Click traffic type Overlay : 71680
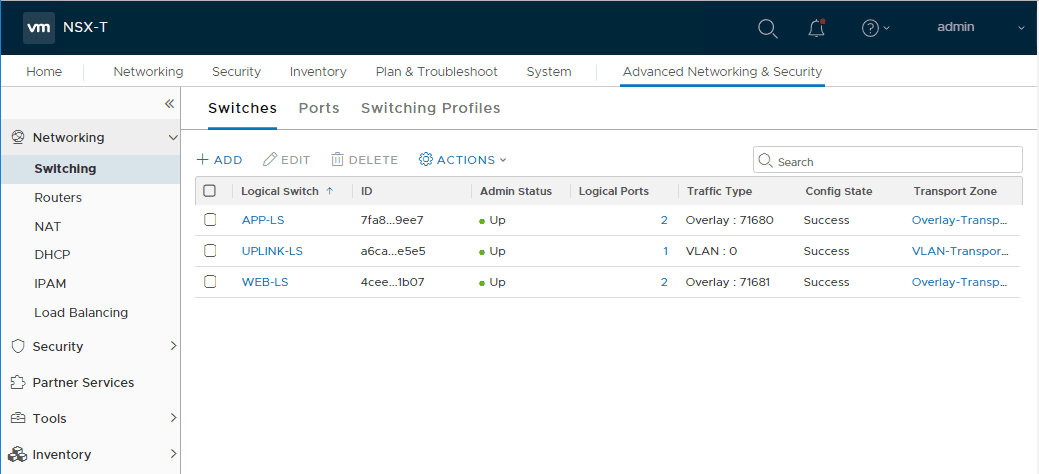Image resolution: width=1039 pixels, height=474 pixels. [x=730, y=220]
